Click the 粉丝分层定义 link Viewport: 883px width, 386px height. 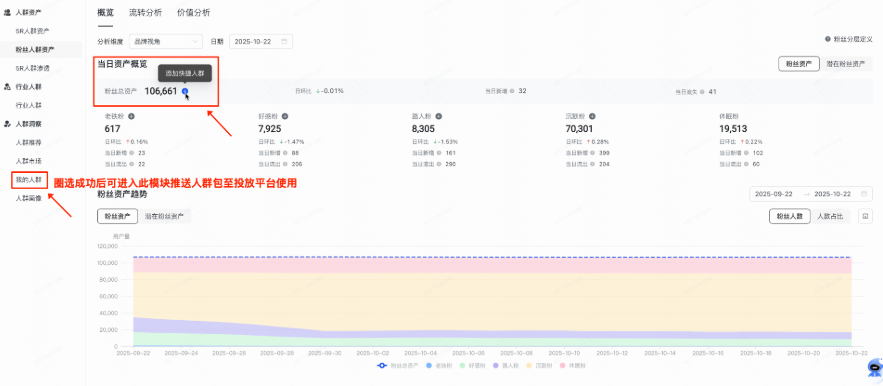click(853, 39)
